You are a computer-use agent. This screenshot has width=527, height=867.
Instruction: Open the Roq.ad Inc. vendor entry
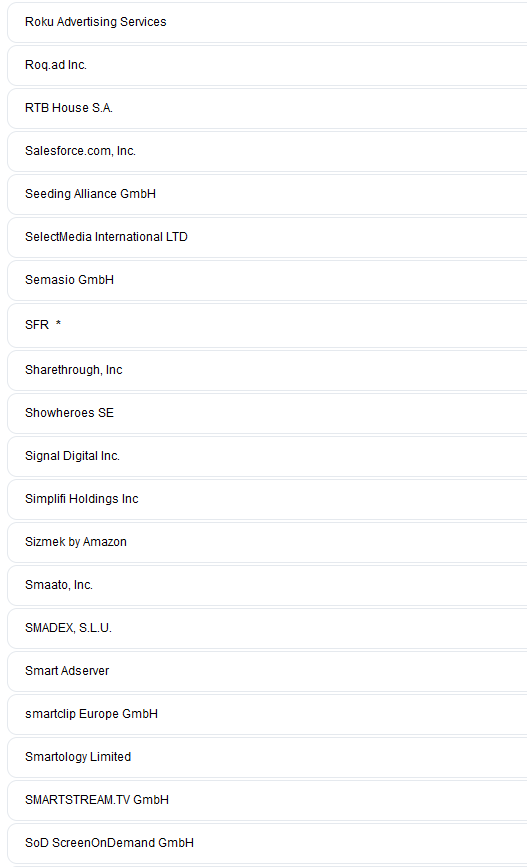(x=267, y=65)
